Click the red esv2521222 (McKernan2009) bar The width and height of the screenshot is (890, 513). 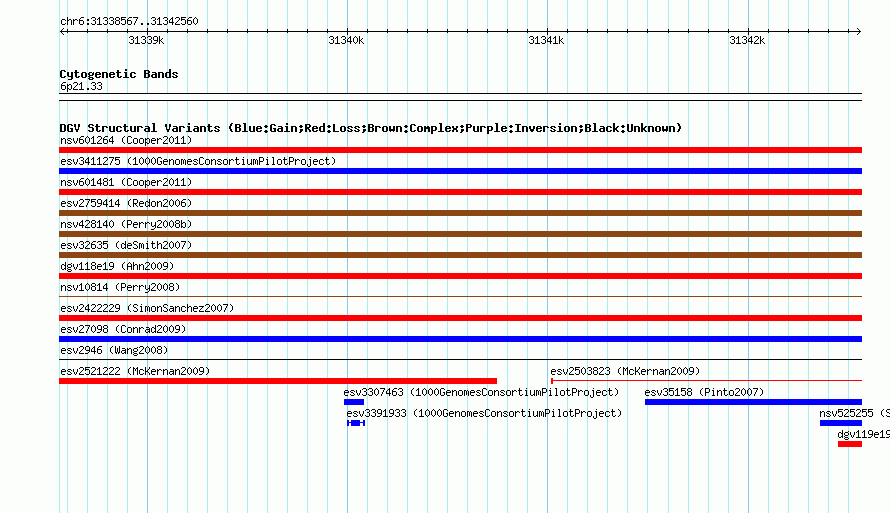click(x=278, y=381)
